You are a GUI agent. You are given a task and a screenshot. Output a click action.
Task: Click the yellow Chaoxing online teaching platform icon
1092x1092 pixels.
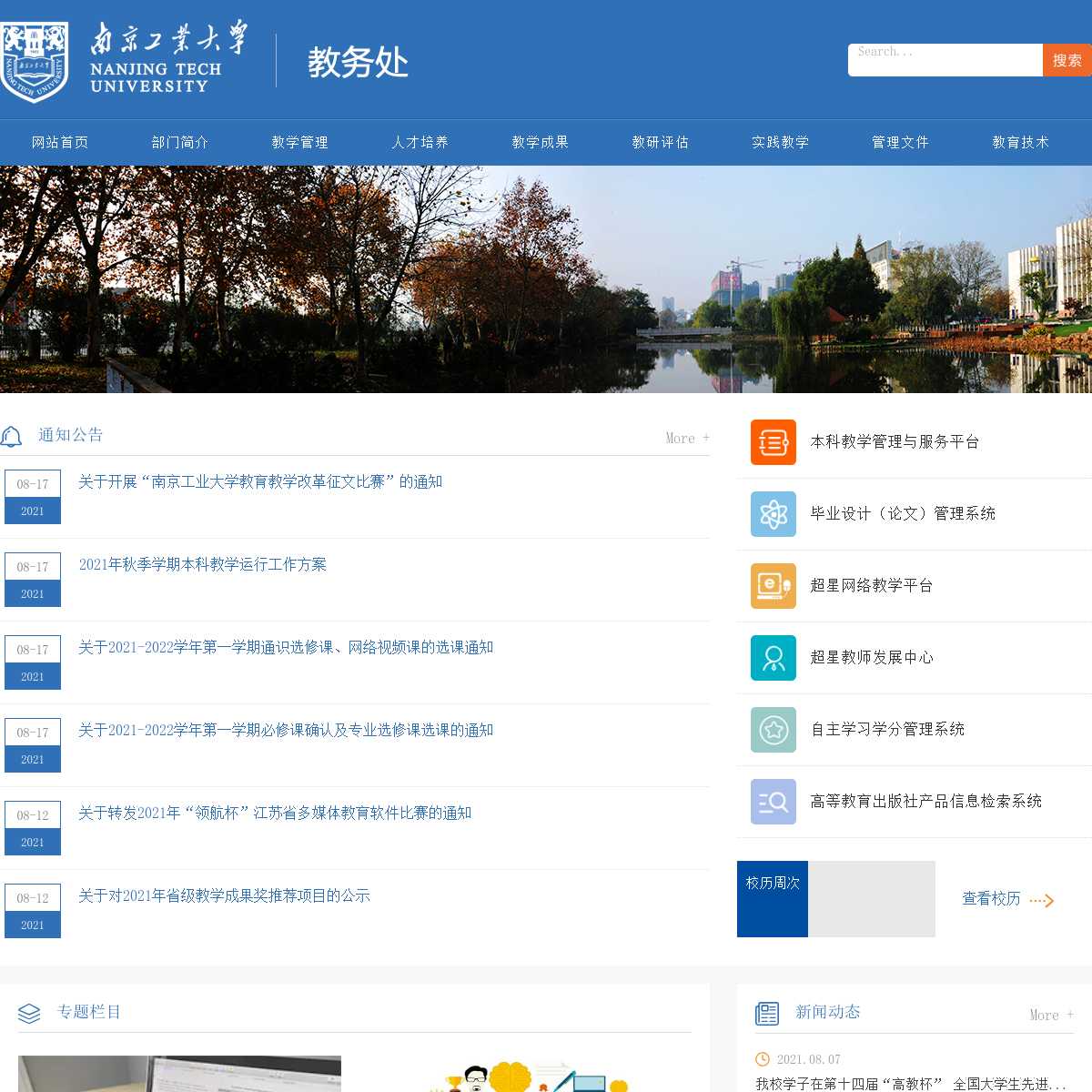tap(773, 586)
